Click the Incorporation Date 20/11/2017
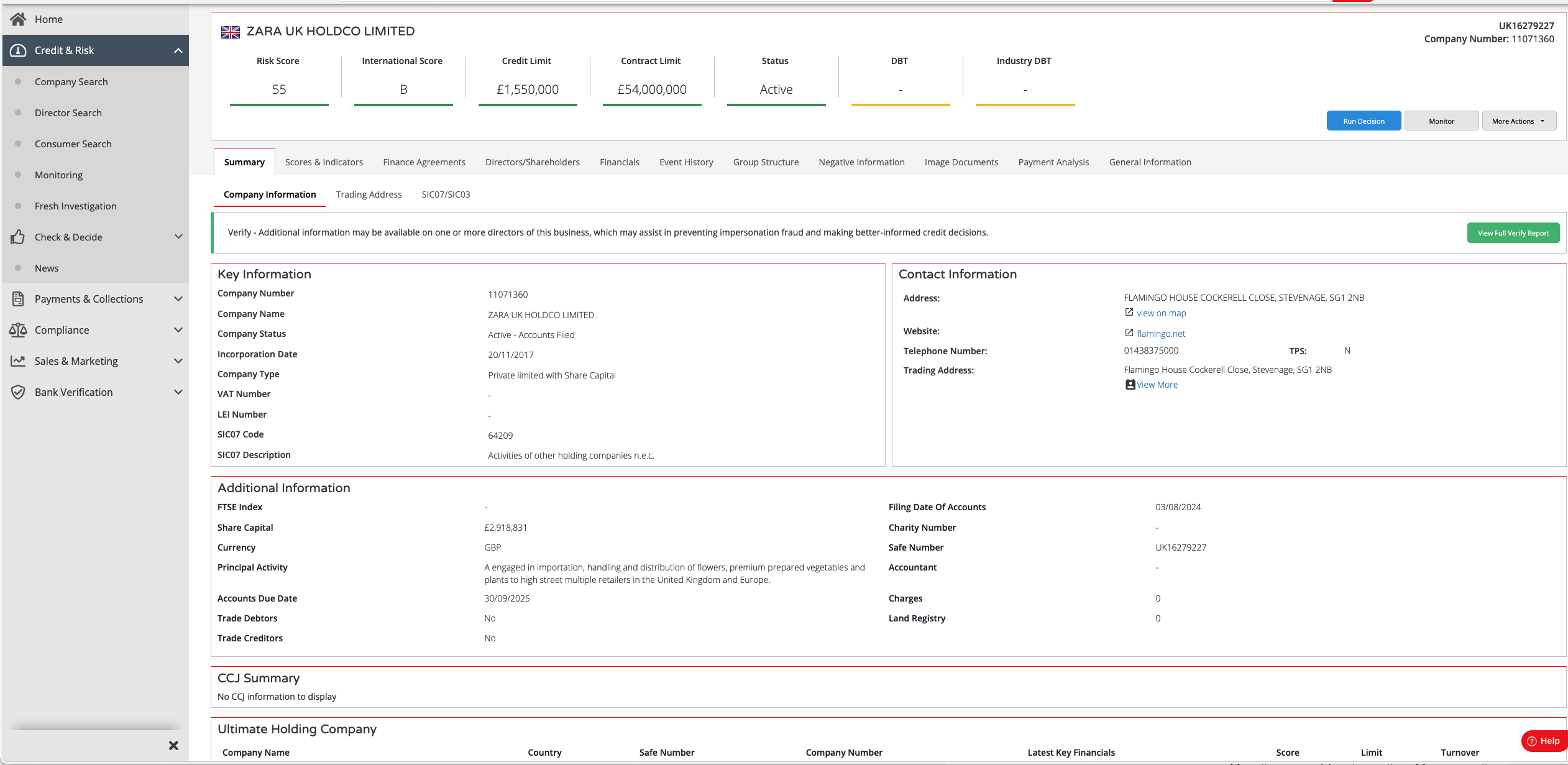This screenshot has width=1568, height=765. 511,355
